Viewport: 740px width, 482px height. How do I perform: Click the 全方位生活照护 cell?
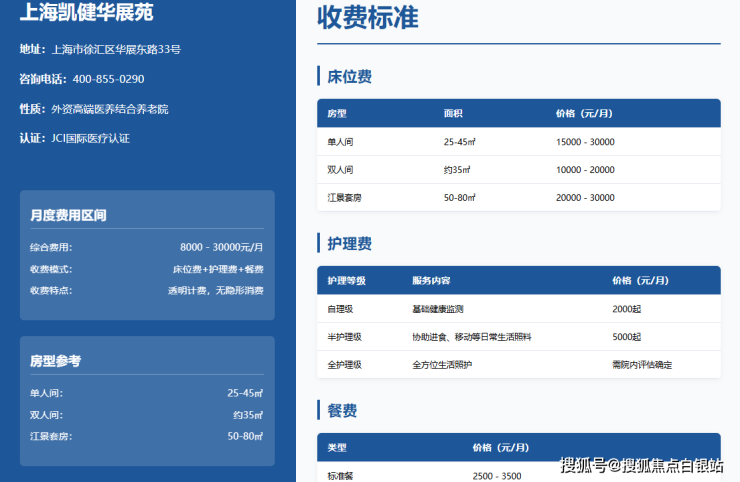(x=442, y=365)
